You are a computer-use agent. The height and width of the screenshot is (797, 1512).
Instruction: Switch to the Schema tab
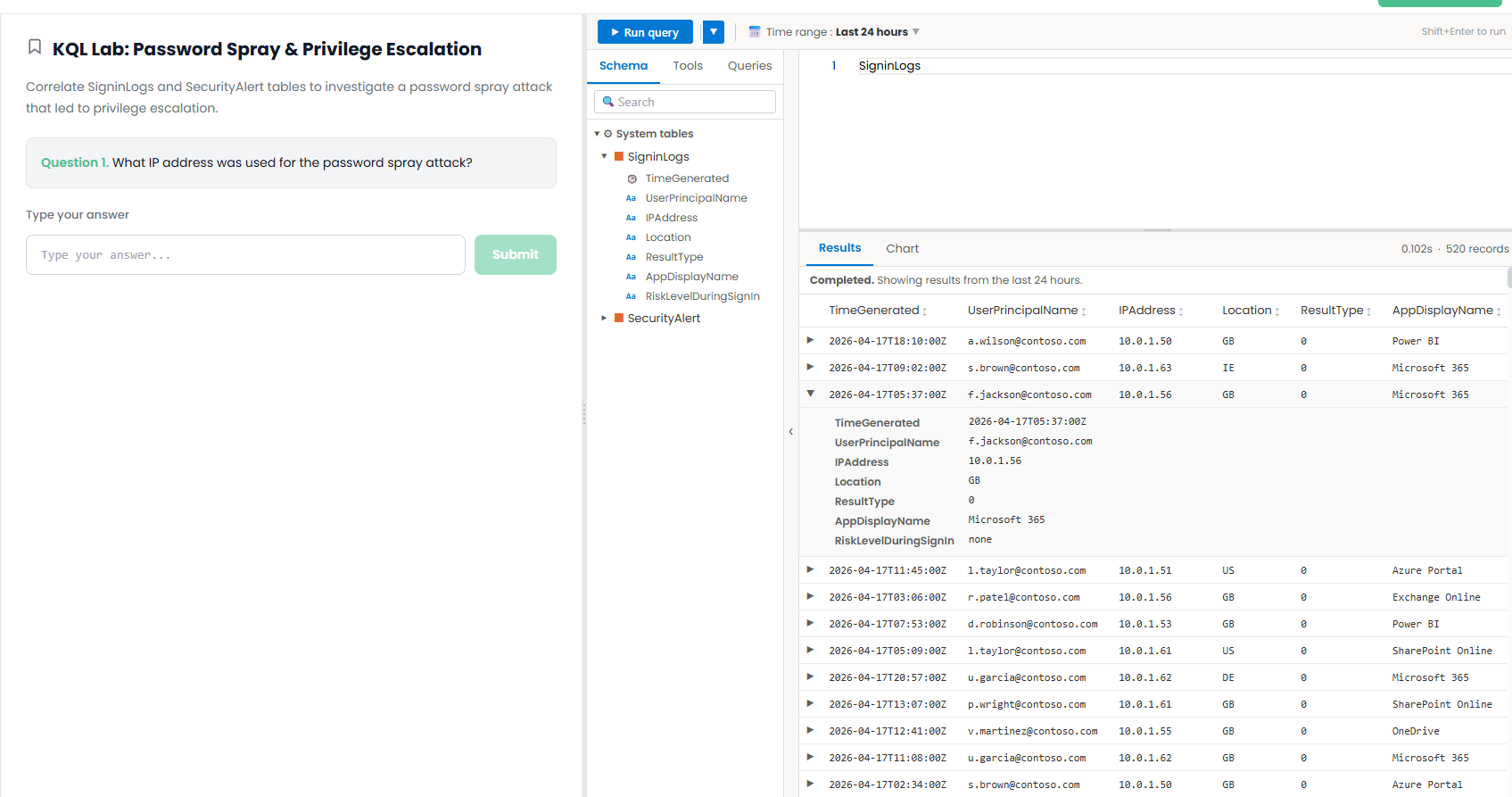tap(624, 66)
